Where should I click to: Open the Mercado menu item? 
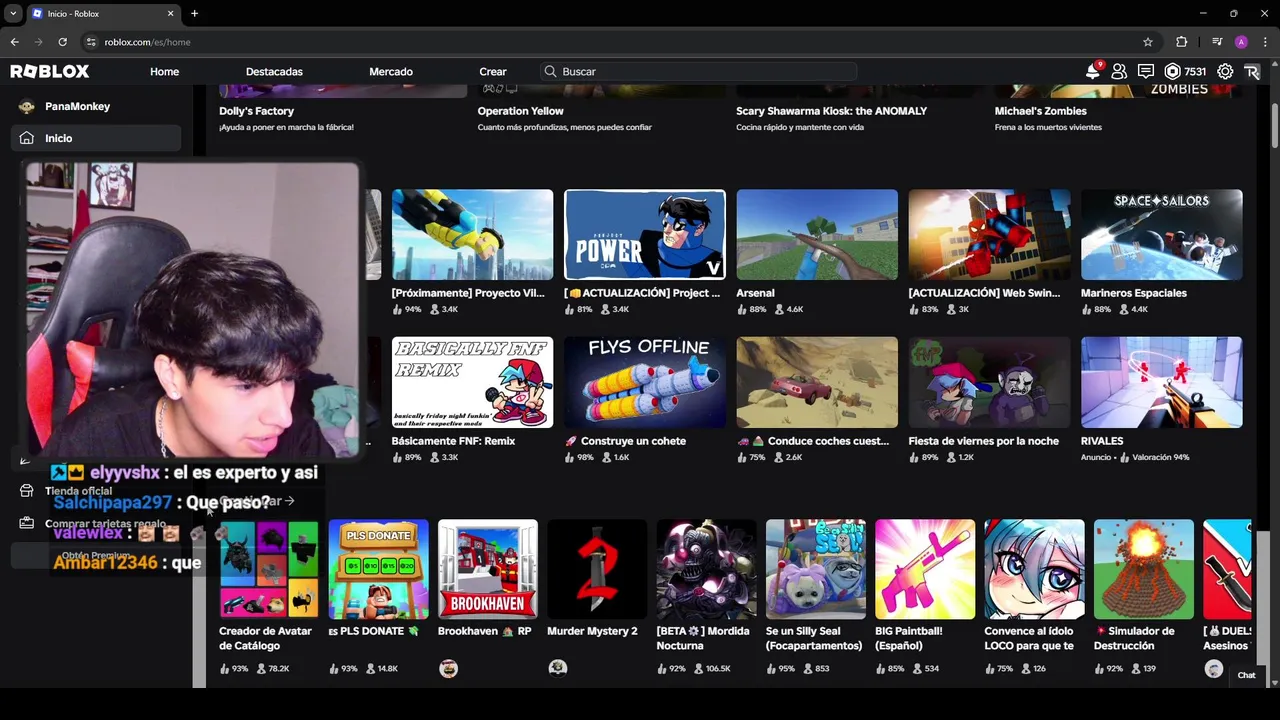(x=391, y=71)
